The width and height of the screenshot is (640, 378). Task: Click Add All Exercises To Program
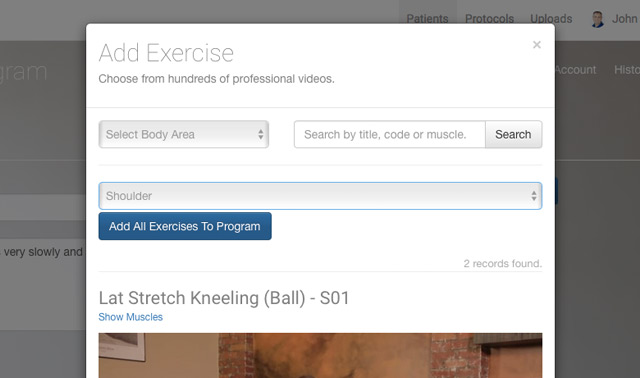pos(185,226)
